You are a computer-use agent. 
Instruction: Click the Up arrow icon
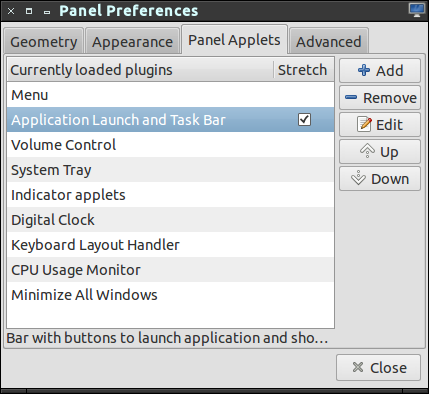(x=367, y=151)
